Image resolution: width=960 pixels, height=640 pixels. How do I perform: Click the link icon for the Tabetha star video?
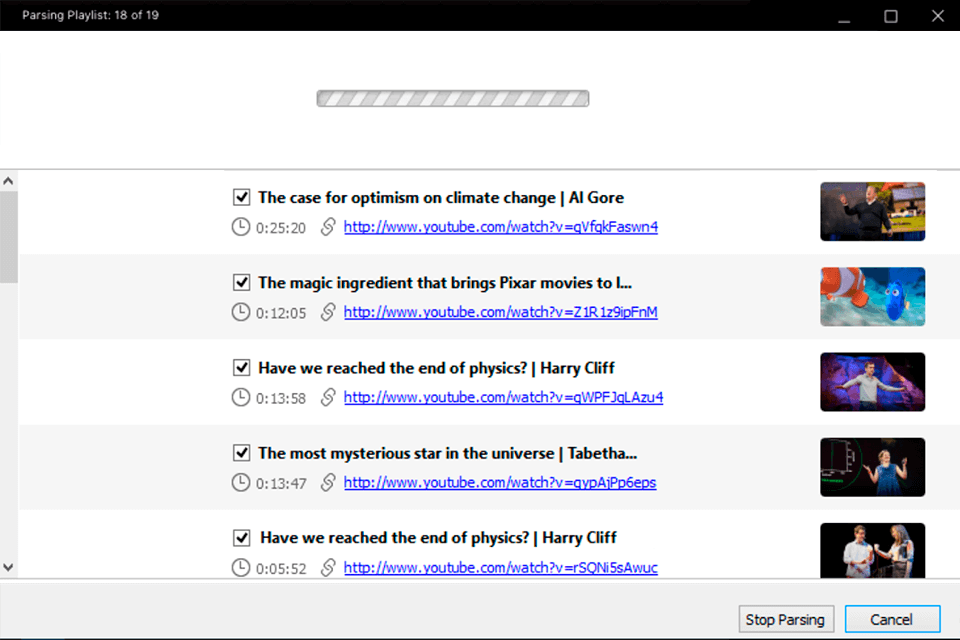point(327,482)
